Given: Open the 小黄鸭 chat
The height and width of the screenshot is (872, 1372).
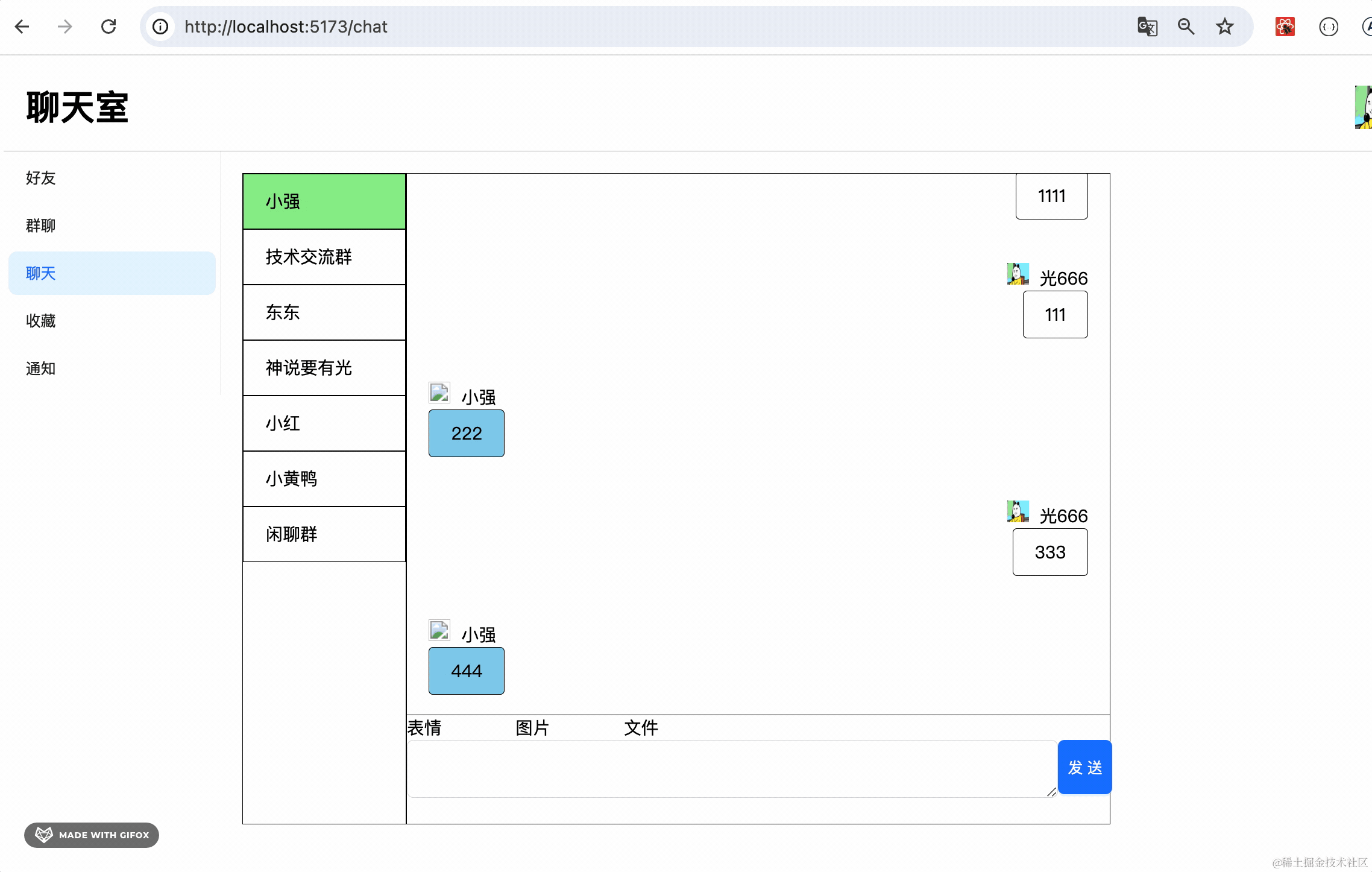Looking at the screenshot, I should 324,479.
